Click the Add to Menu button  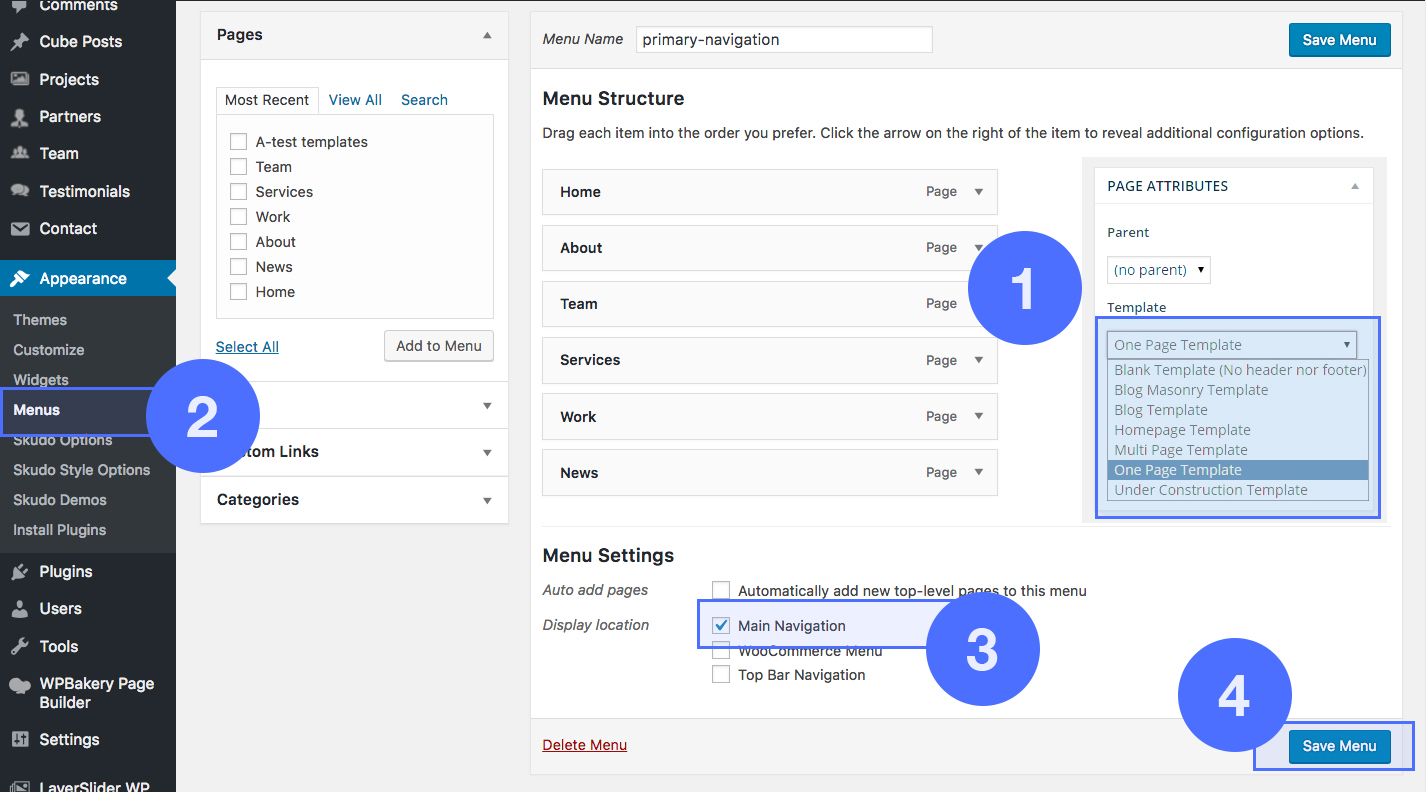click(x=438, y=346)
